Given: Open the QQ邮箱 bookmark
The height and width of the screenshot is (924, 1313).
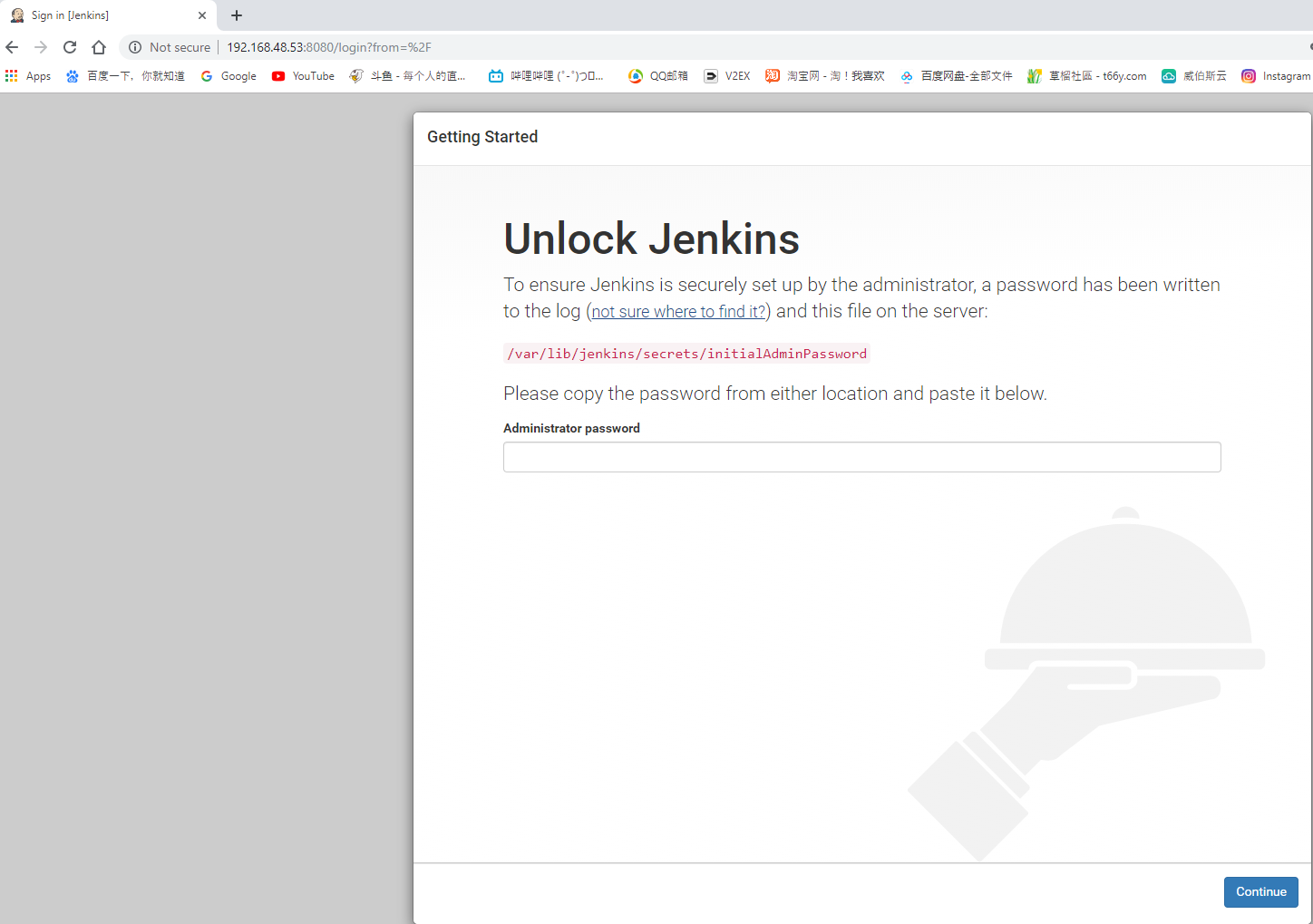Looking at the screenshot, I should click(658, 76).
